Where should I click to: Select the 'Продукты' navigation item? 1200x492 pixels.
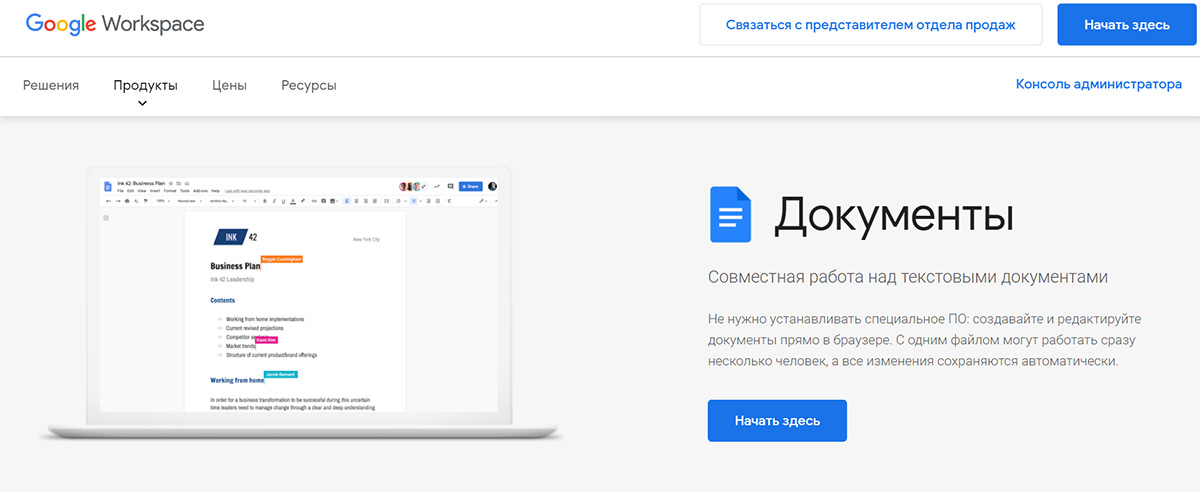(x=145, y=86)
